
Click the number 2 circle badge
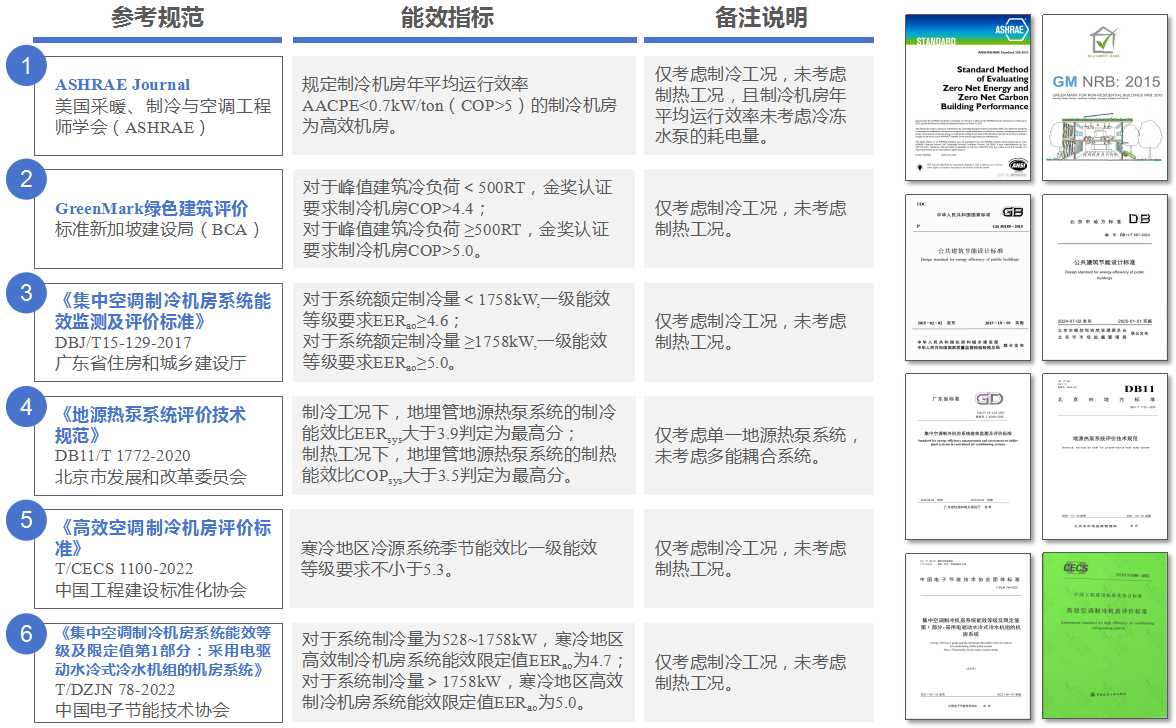[27, 180]
